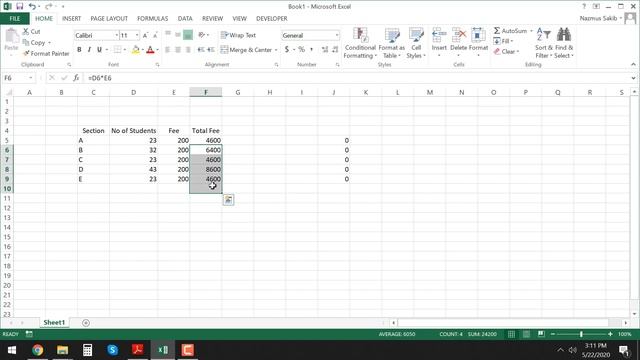Viewport: 640px width, 360px height.
Task: Open Sort & Filter
Action: point(544,43)
